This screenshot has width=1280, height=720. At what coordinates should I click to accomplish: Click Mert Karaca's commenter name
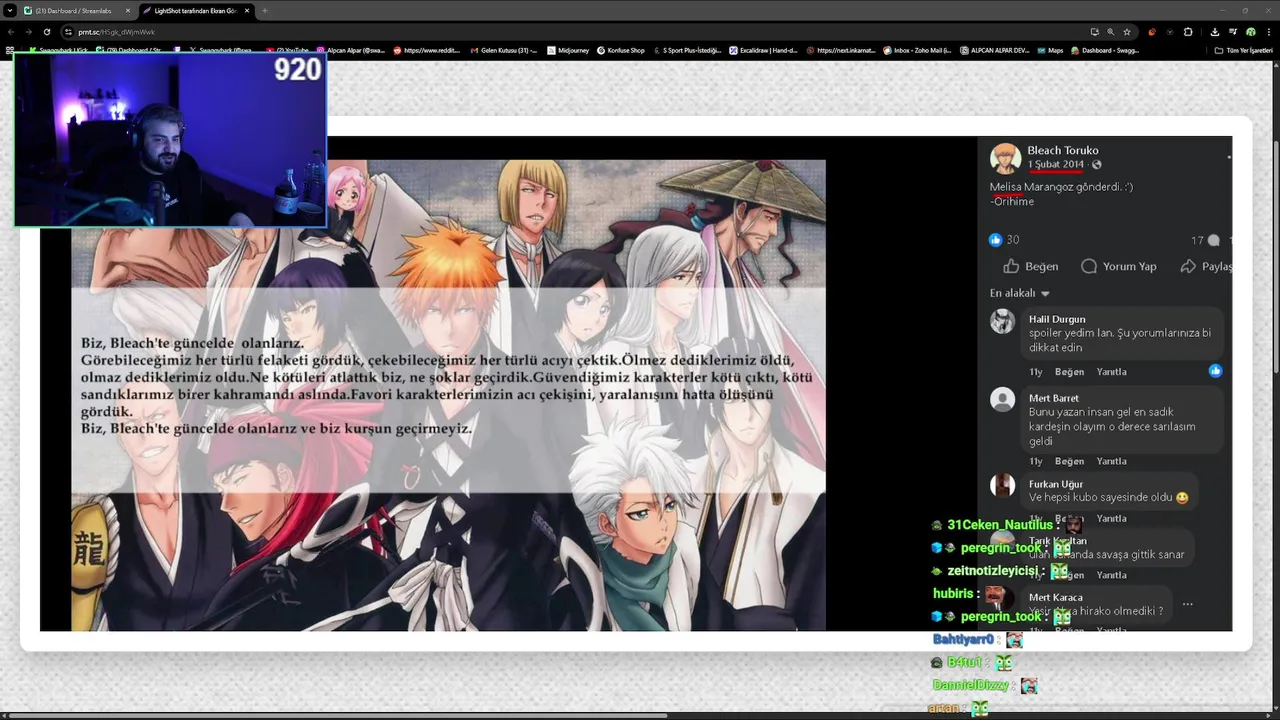pos(1055,597)
